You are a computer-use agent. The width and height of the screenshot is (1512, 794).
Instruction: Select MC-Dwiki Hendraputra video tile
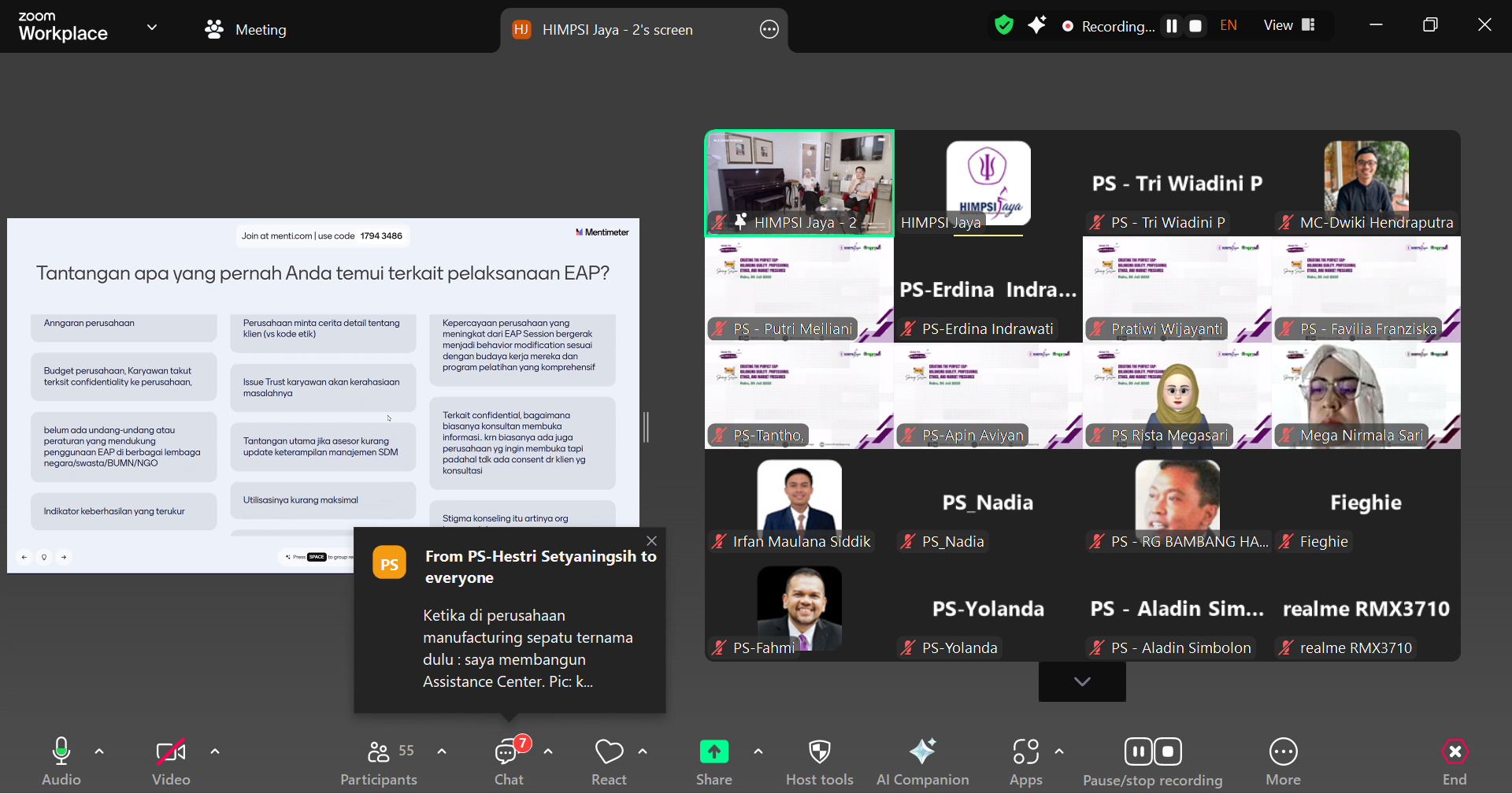1366,184
